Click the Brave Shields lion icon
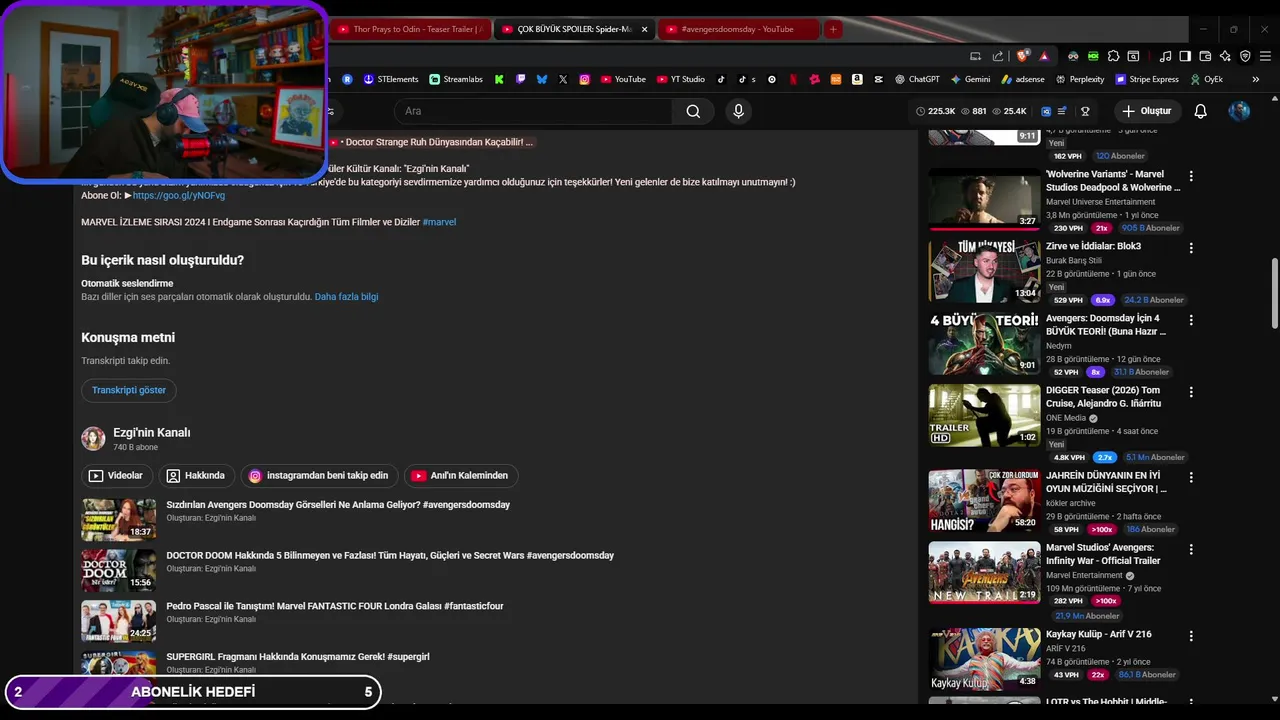This screenshot has height=720, width=1280. coord(1022,56)
